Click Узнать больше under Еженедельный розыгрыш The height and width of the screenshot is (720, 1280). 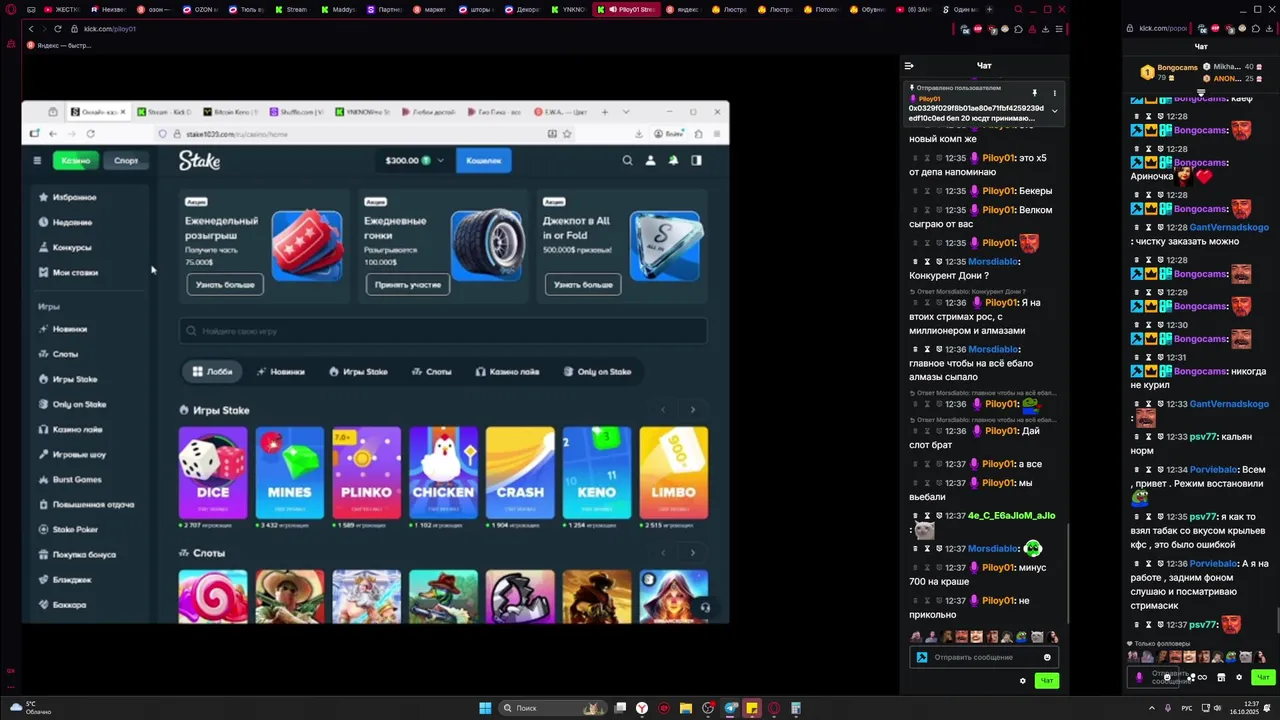pyautogui.click(x=225, y=284)
